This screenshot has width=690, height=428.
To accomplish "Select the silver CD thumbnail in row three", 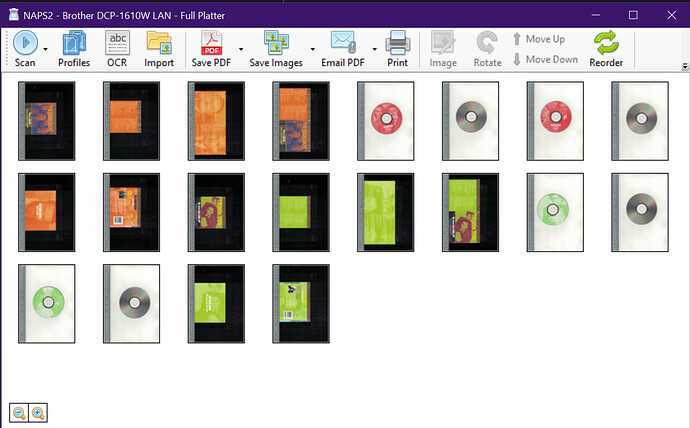I will click(132, 304).
